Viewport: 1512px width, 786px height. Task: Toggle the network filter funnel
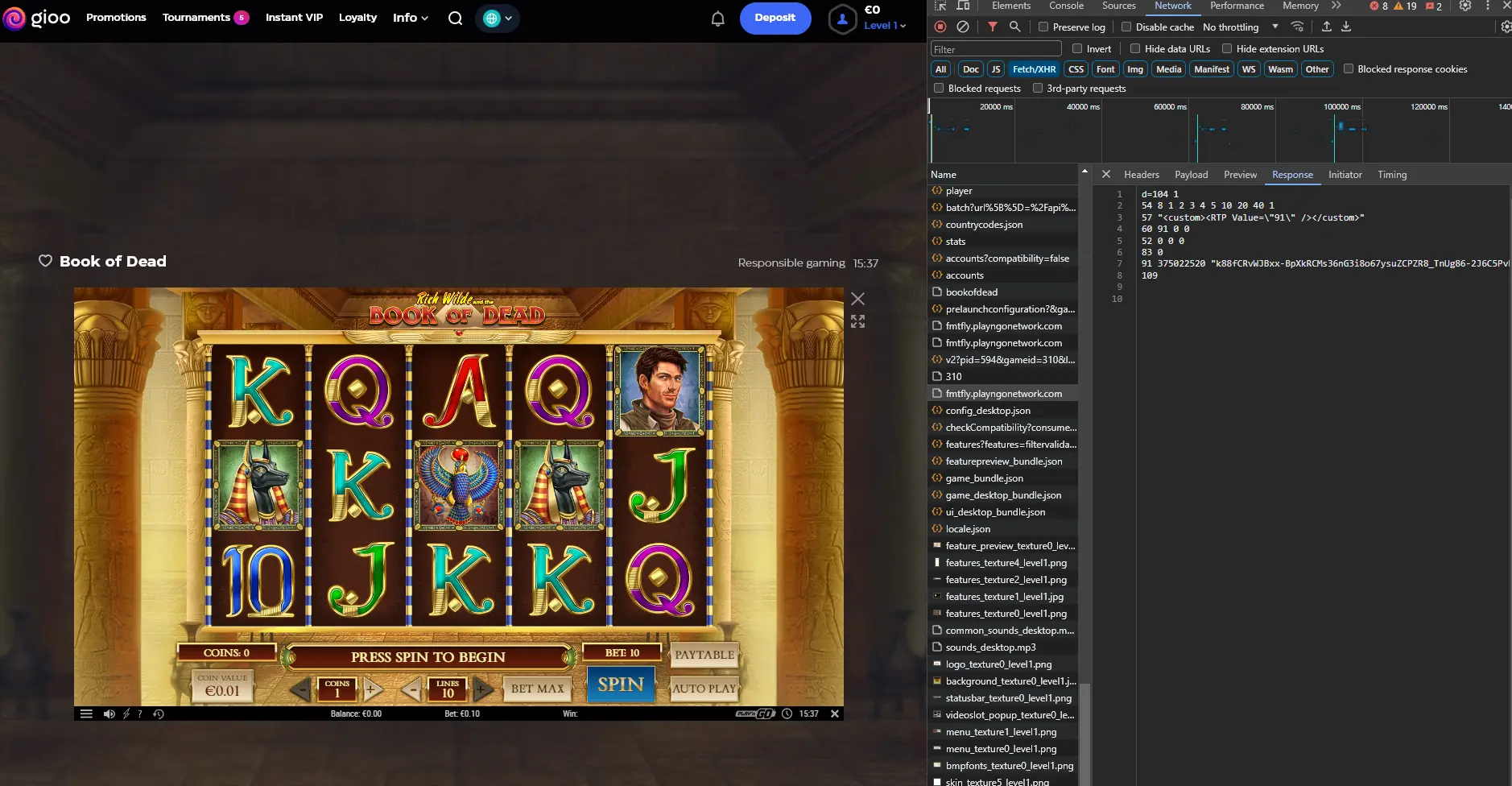993,27
